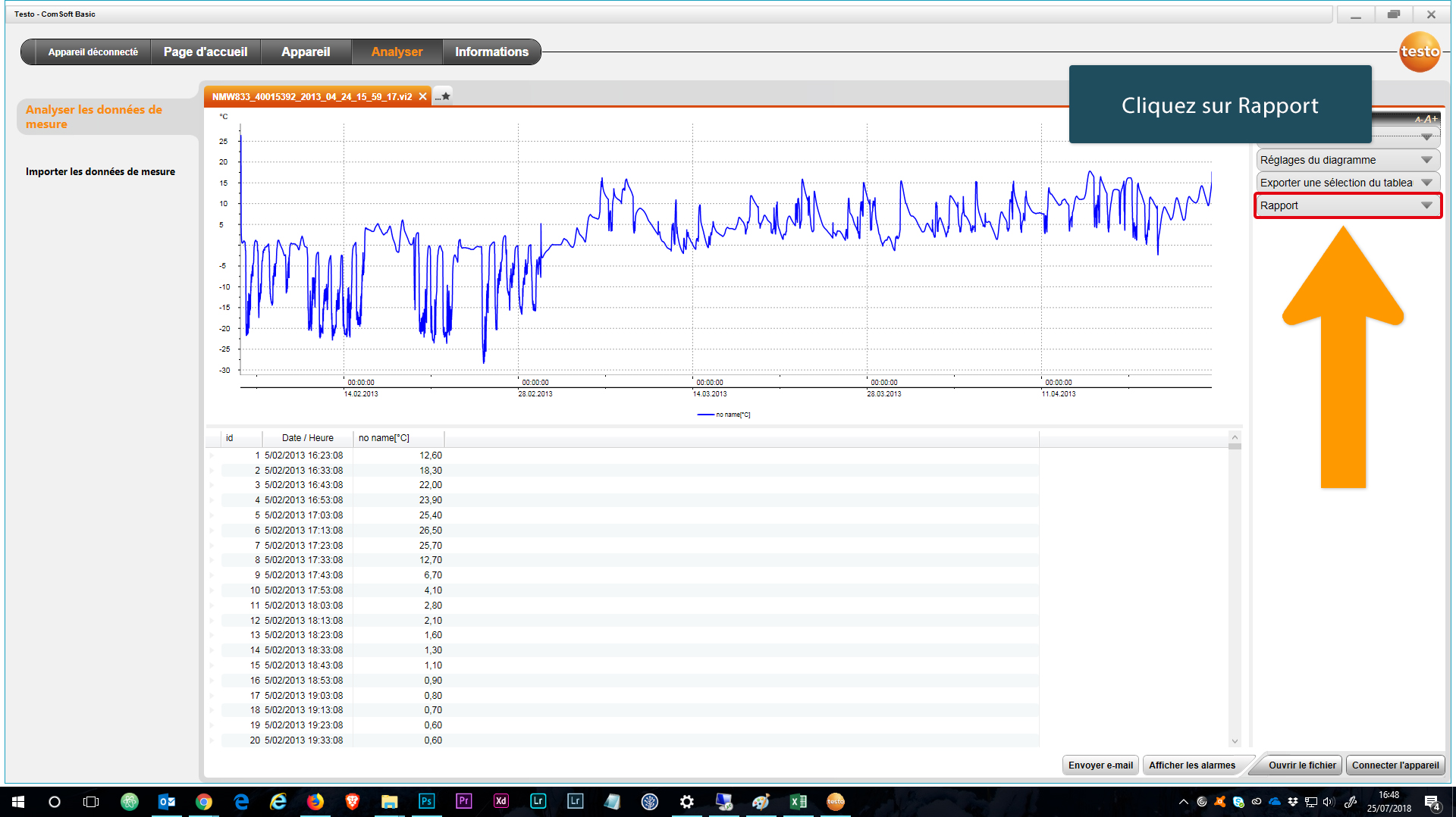This screenshot has width=1456, height=817.
Task: Click the Envoyer e-mail button
Action: click(x=1100, y=765)
